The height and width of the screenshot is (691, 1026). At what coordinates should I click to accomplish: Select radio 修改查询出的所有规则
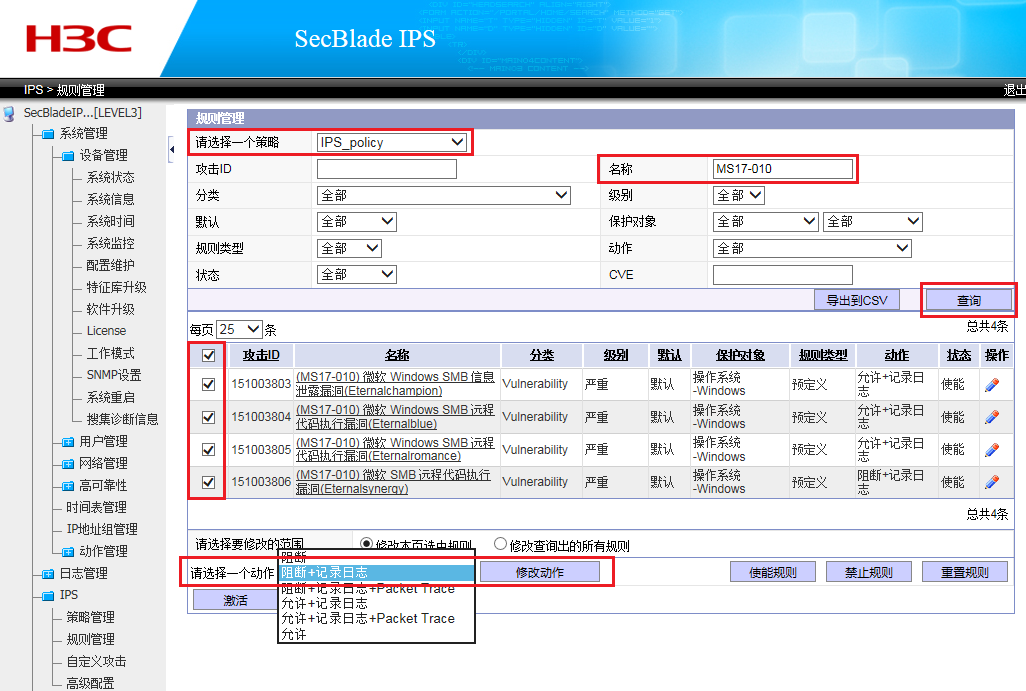coord(500,544)
